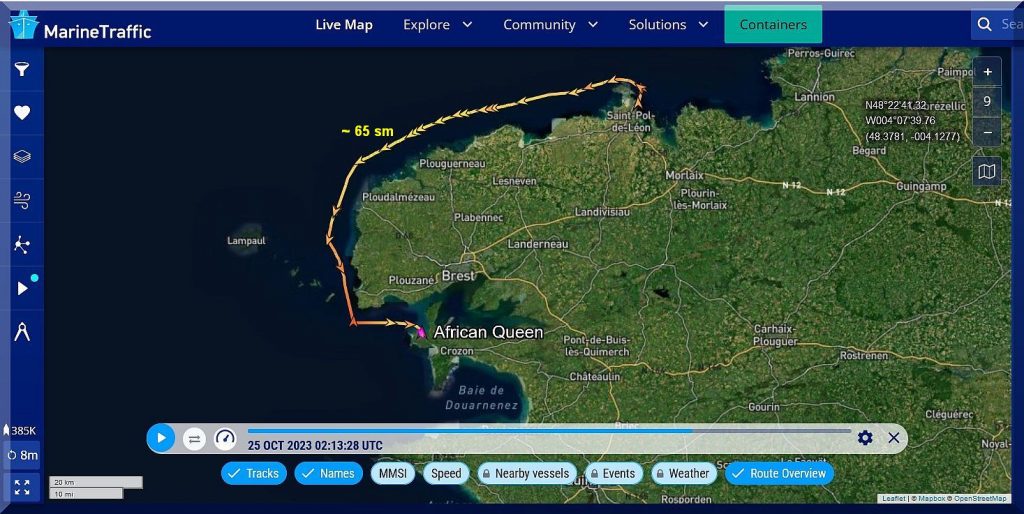1024x514 pixels.
Task: Enable the MMSI label button
Action: pyautogui.click(x=392, y=473)
